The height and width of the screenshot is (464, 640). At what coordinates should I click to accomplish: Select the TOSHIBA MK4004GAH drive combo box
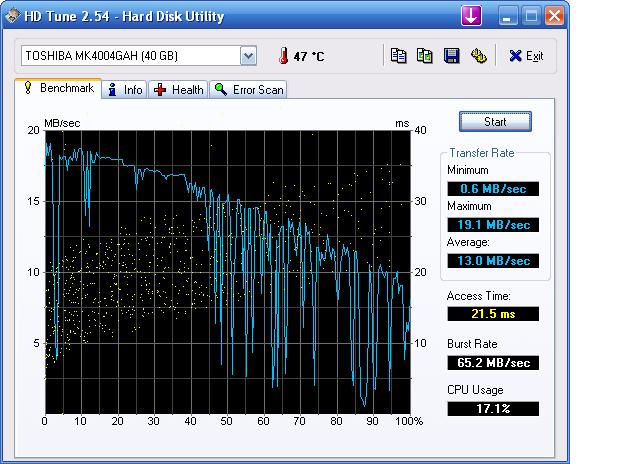pyautogui.click(x=139, y=56)
